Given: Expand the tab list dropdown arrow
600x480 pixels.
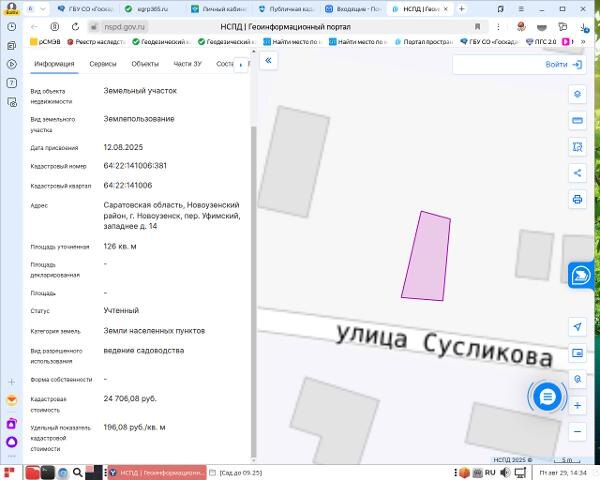Looking at the screenshot, I should tap(42, 9).
